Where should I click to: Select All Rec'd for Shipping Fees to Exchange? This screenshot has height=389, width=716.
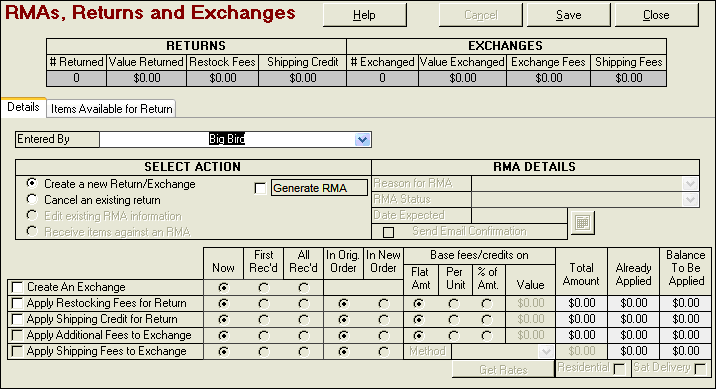coord(303,352)
